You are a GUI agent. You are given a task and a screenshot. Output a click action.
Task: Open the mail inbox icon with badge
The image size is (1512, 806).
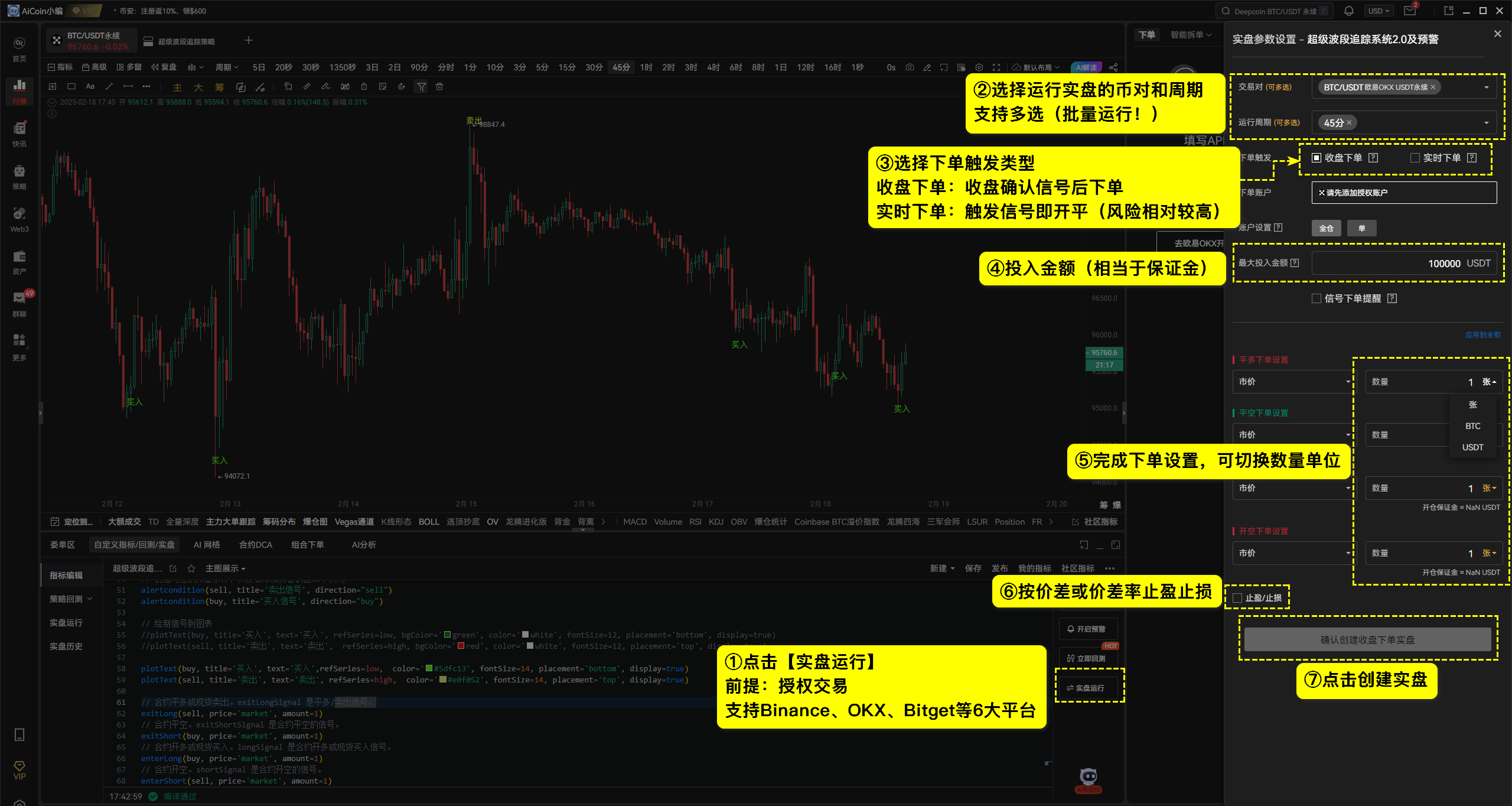pyautogui.click(x=1410, y=11)
